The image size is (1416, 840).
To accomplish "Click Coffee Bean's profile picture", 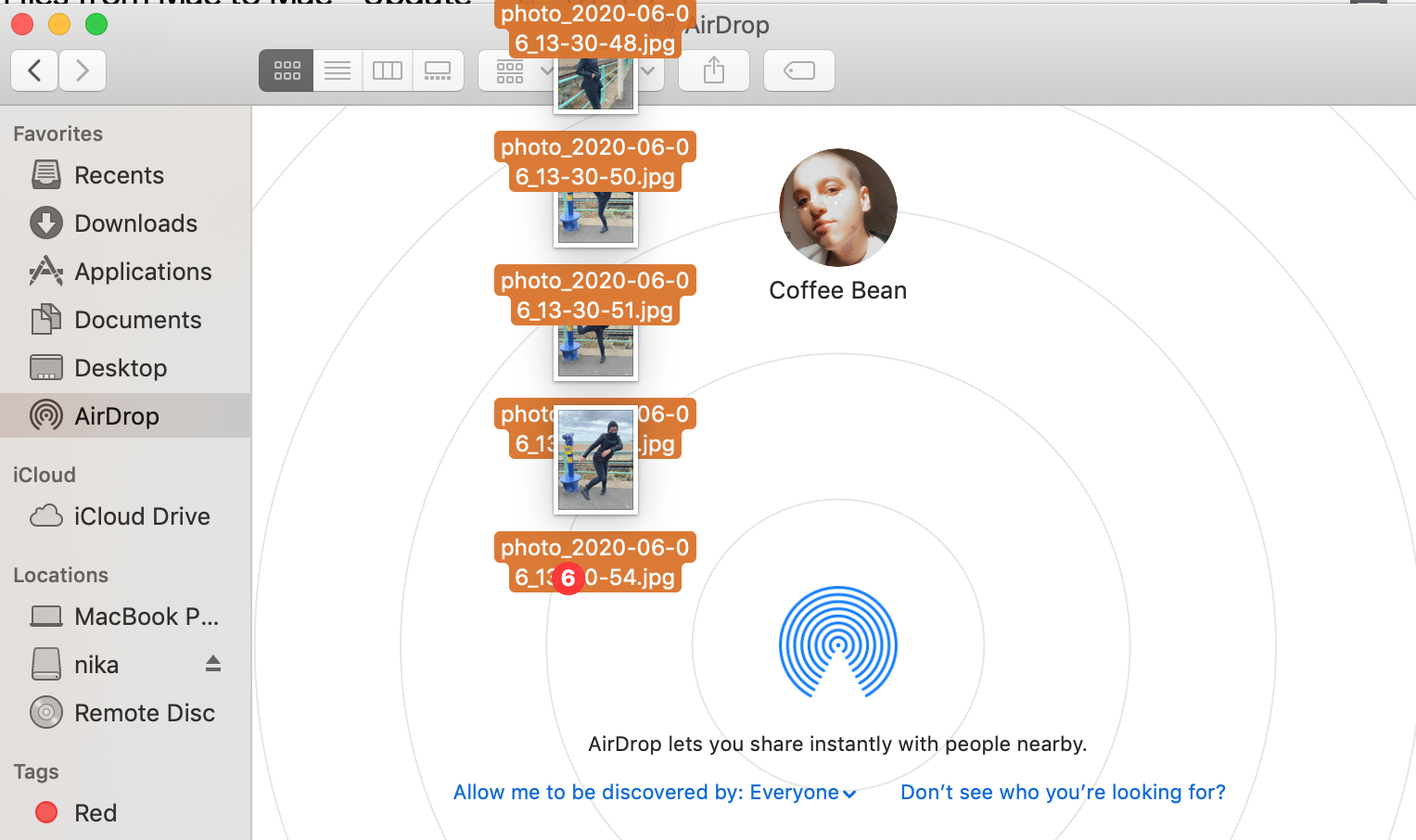I will 838,208.
